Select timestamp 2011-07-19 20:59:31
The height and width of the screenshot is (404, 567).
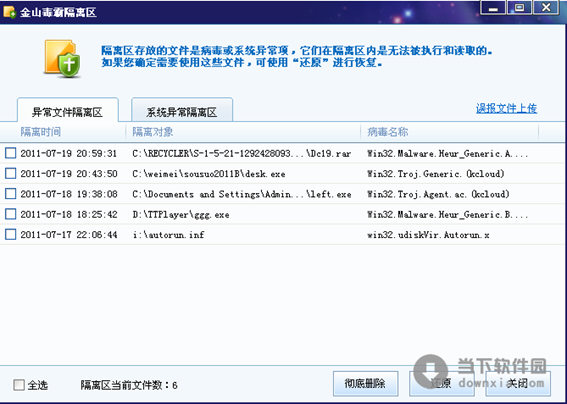coord(69,153)
